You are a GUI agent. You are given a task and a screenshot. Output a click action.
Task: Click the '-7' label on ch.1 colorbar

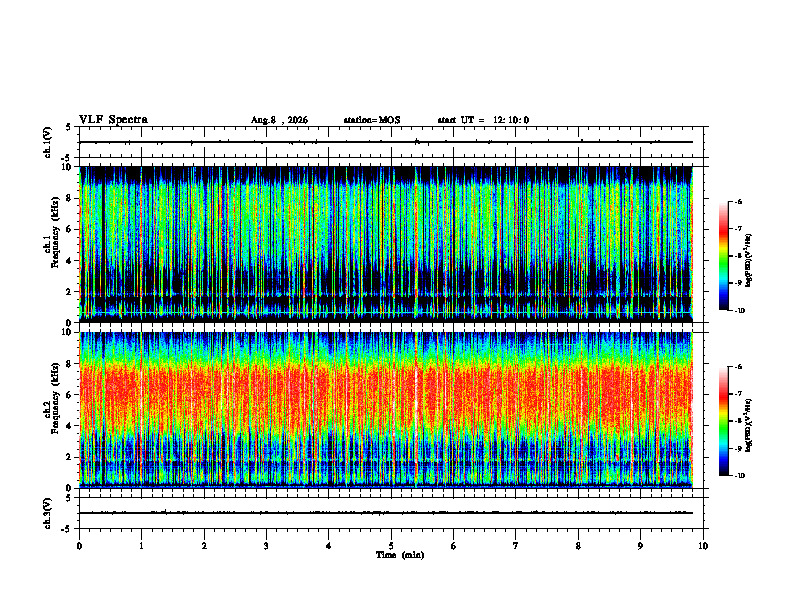(x=738, y=229)
